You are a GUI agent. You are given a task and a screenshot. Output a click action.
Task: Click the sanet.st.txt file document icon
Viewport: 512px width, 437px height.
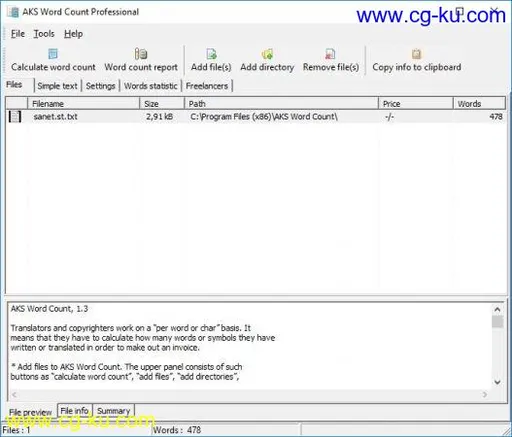pyautogui.click(x=15, y=117)
